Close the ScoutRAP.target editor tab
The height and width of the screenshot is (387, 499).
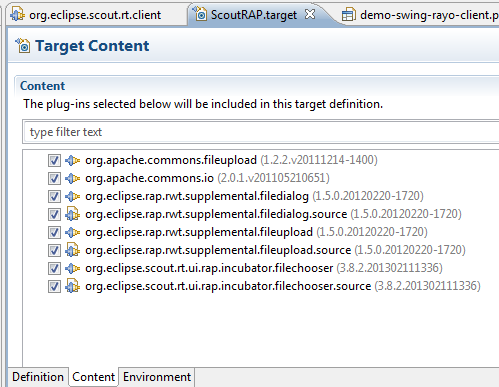point(310,14)
